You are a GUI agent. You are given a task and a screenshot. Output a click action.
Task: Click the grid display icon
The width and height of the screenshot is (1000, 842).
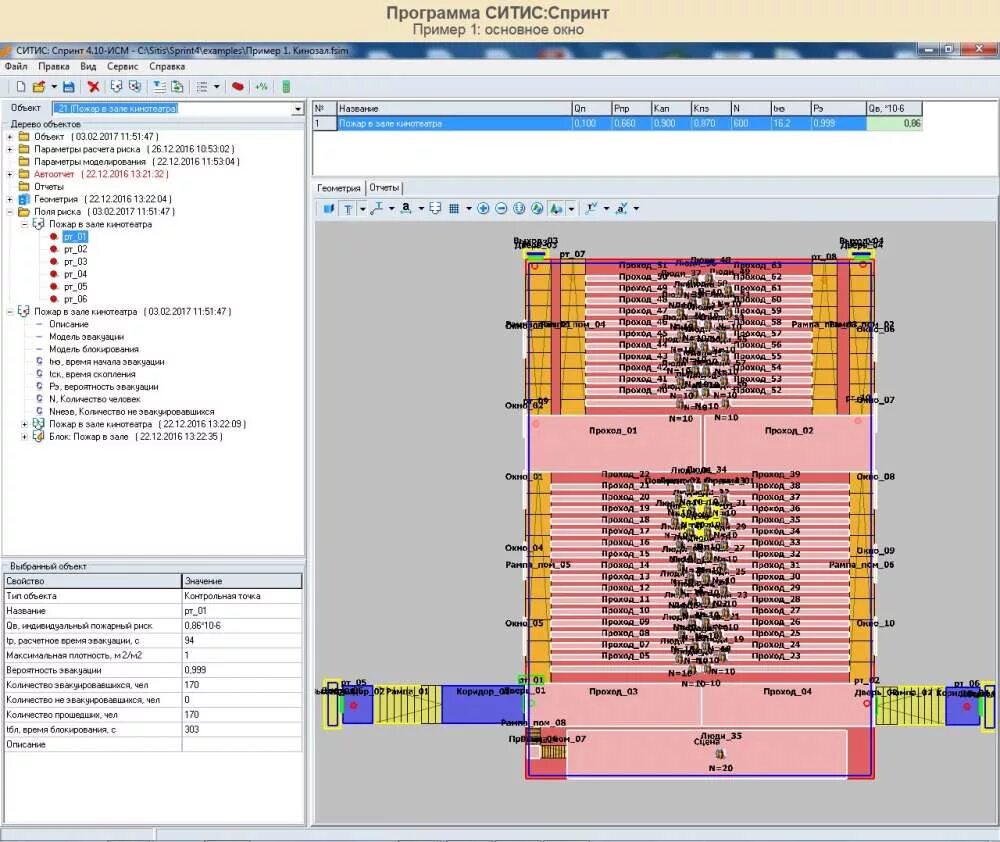[x=454, y=209]
